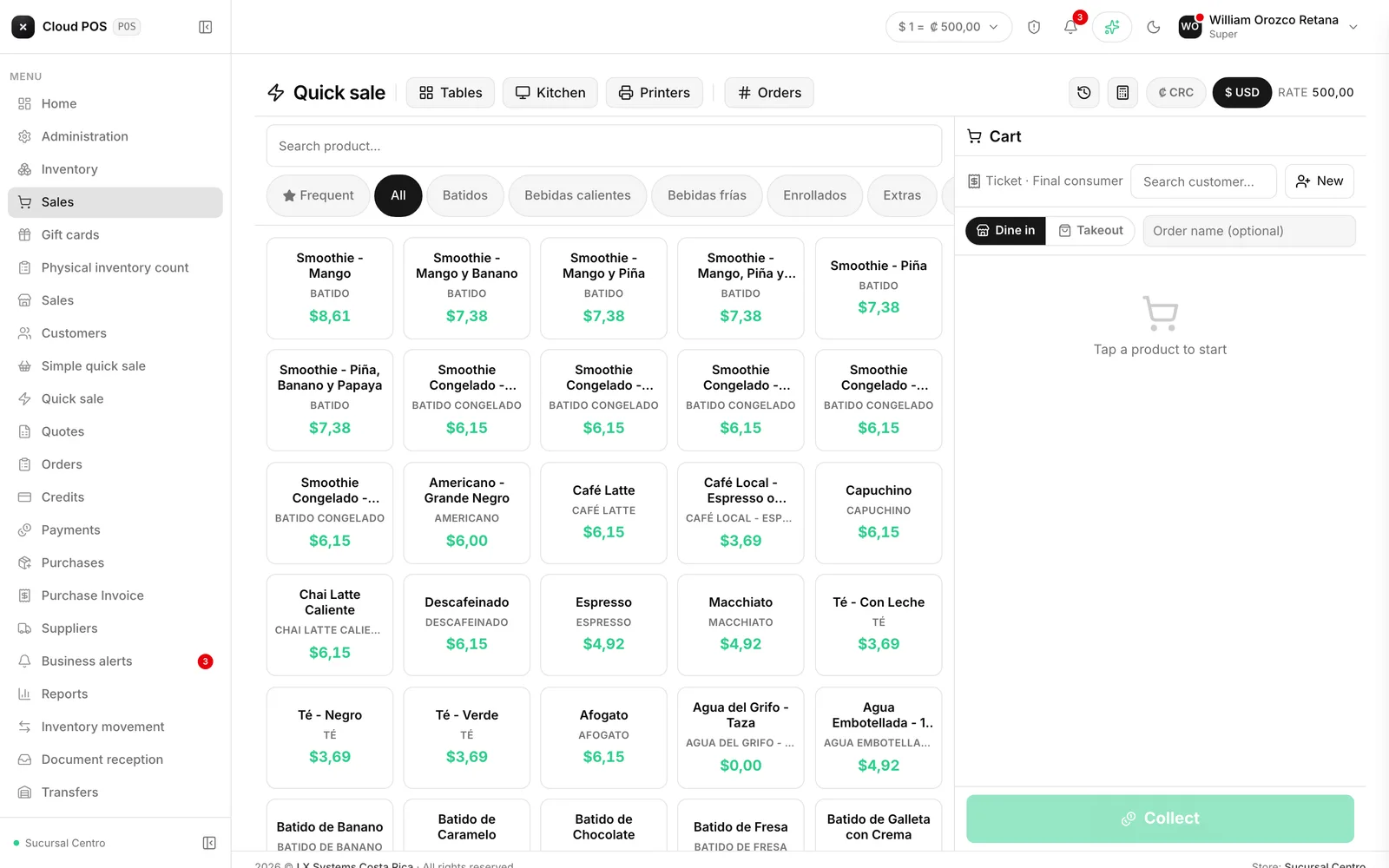
Task: Select the Bebidas calientes category tab
Action: (577, 195)
